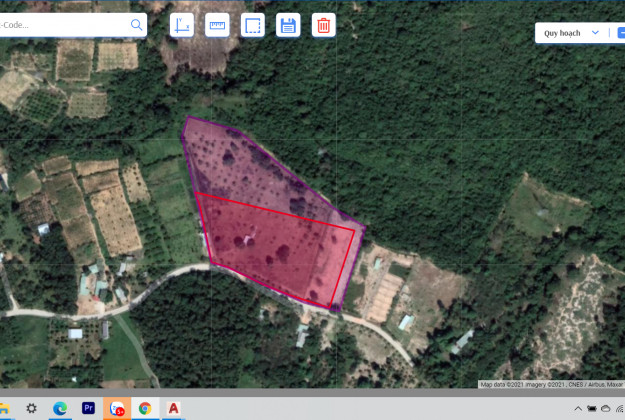625x420 pixels.
Task: Open the Quy hoach dropdown
Action: [x=568, y=33]
